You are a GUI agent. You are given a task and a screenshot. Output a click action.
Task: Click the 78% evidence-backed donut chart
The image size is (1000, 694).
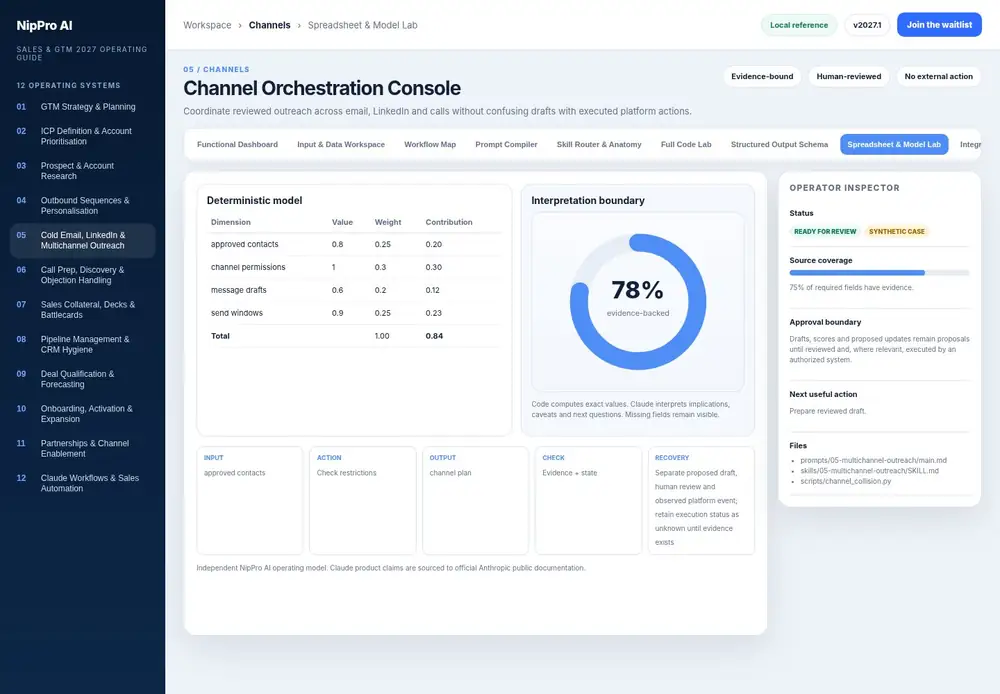638,301
